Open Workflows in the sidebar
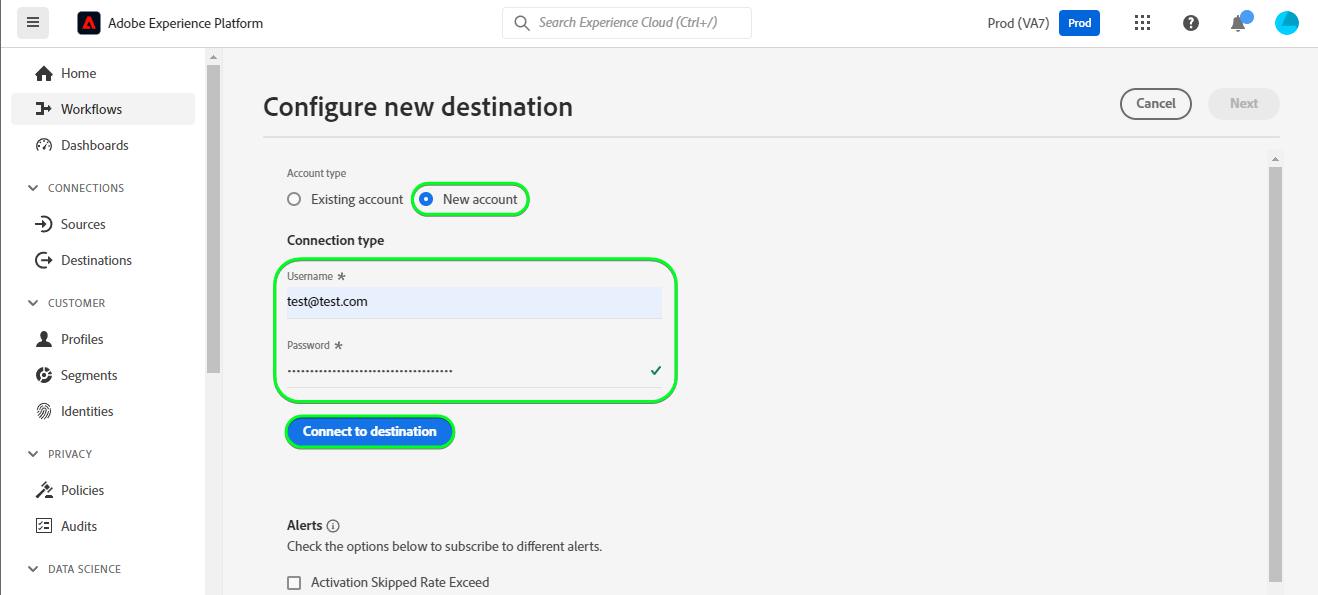This screenshot has width=1318, height=595. 91,109
